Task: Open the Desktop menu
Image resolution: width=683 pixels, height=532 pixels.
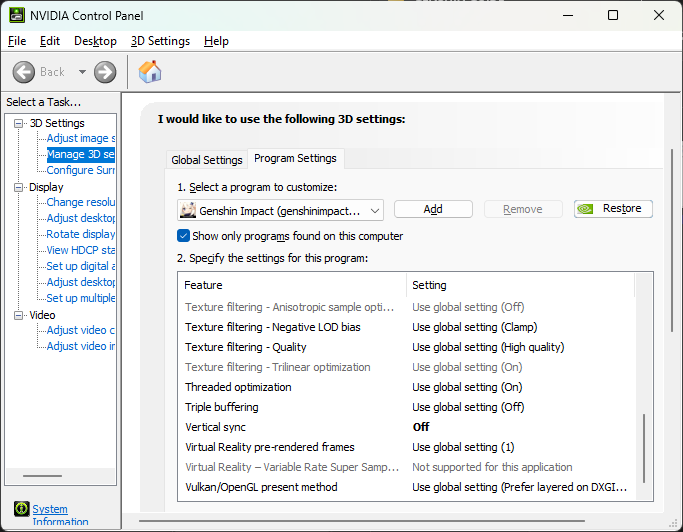Action: [95, 41]
